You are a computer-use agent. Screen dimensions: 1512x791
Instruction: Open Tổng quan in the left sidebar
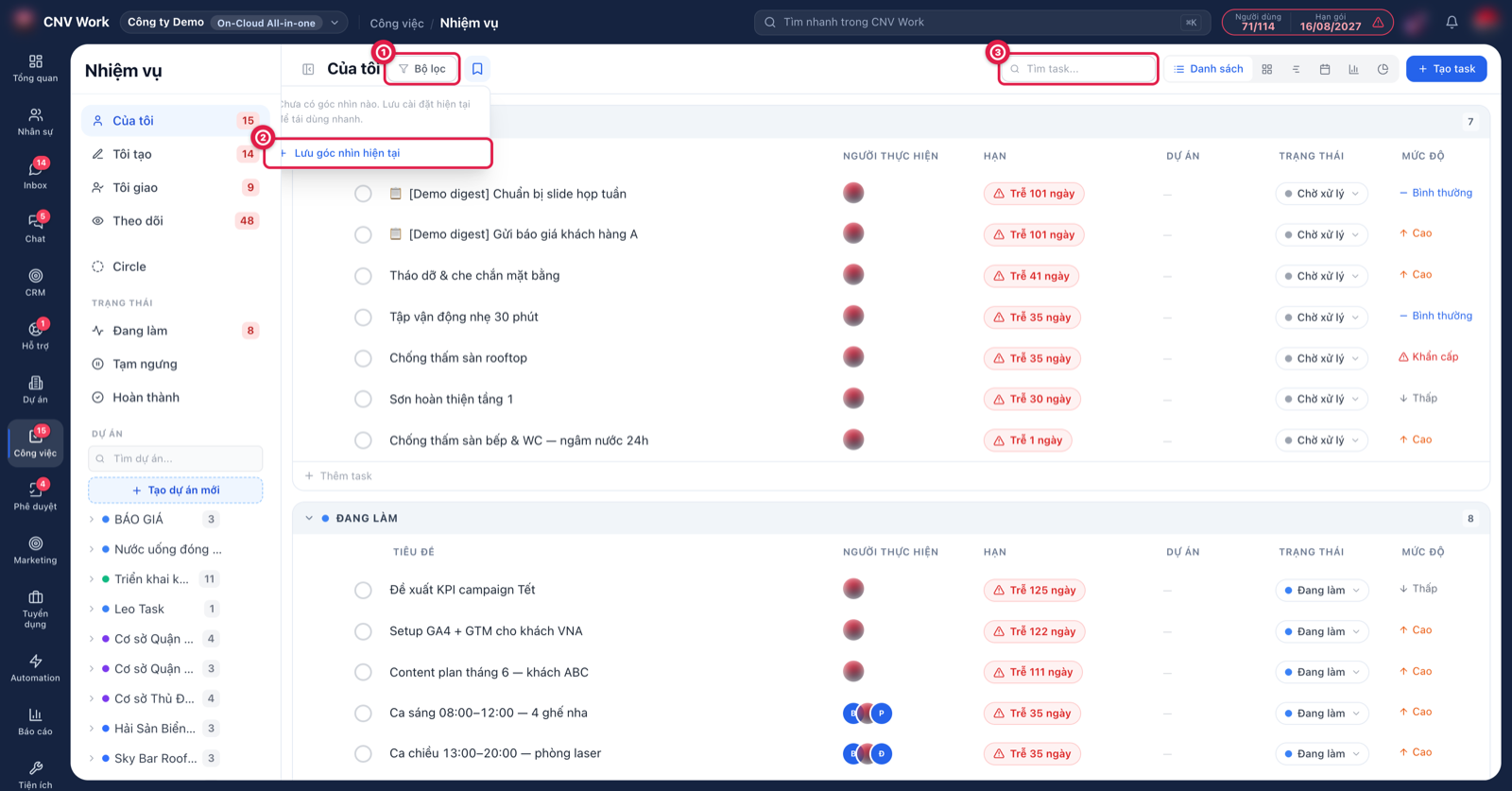[x=35, y=68]
